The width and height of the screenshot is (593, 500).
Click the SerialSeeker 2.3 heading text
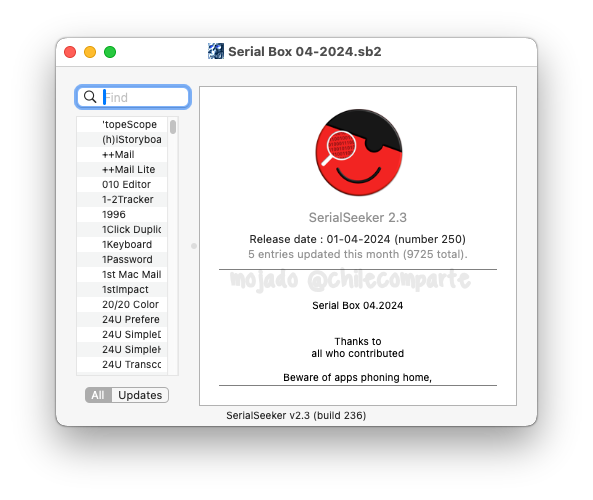pyautogui.click(x=358, y=217)
